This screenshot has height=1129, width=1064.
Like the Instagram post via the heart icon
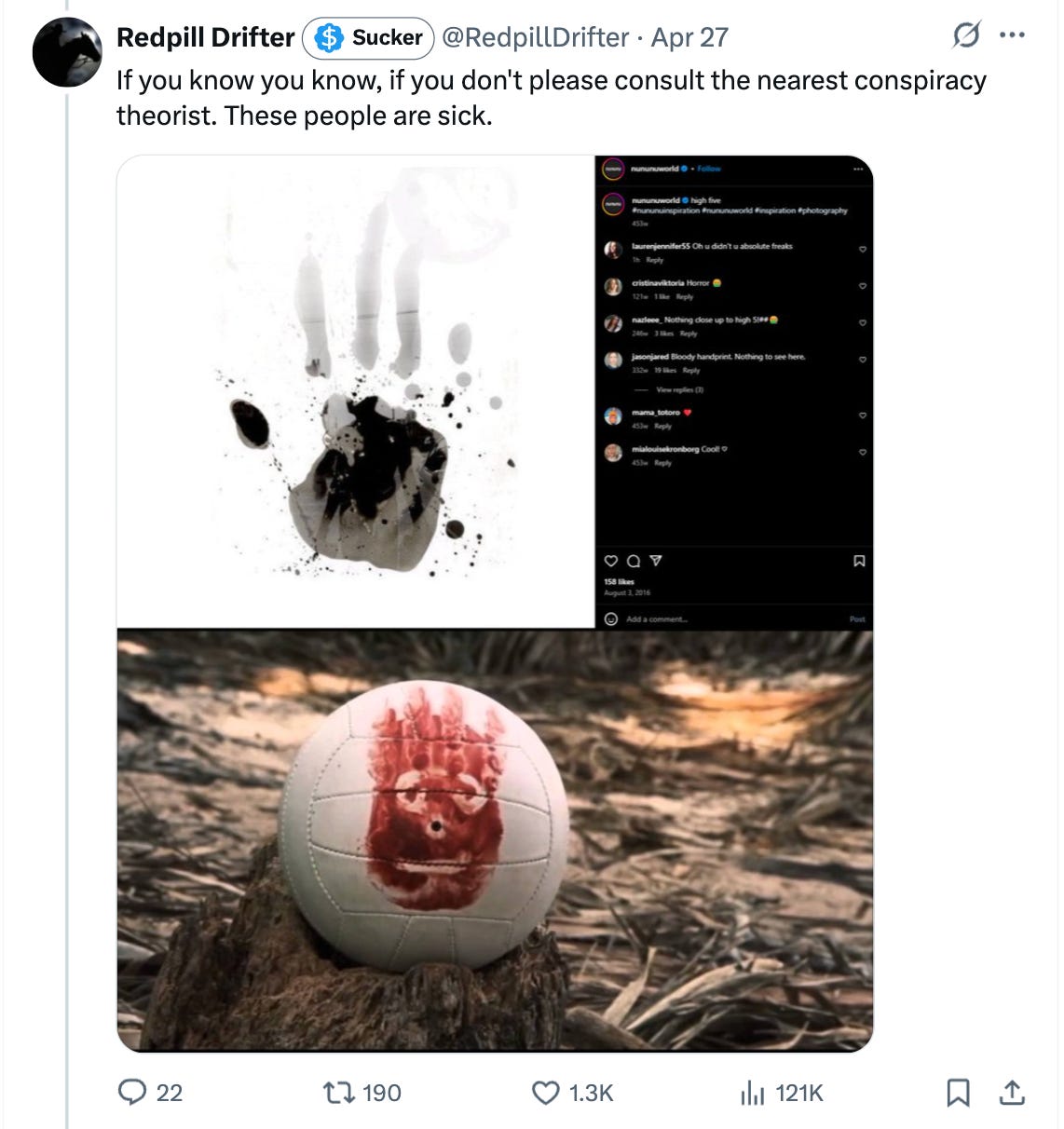tap(609, 561)
